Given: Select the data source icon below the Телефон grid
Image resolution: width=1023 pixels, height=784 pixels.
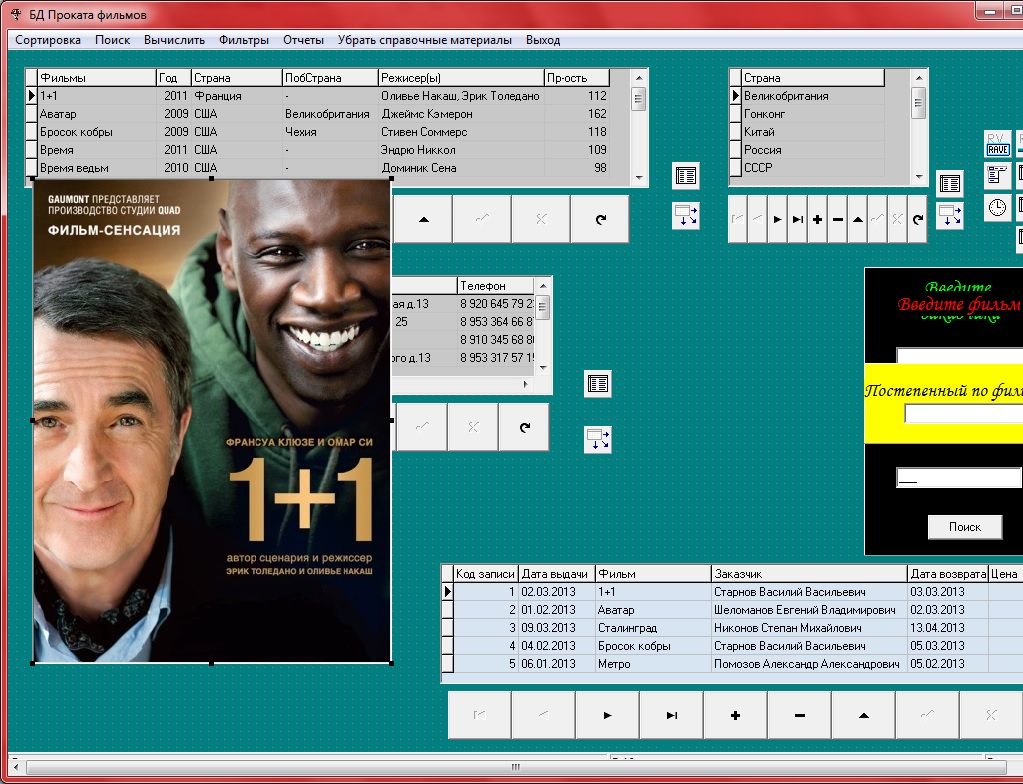Looking at the screenshot, I should click(x=598, y=439).
